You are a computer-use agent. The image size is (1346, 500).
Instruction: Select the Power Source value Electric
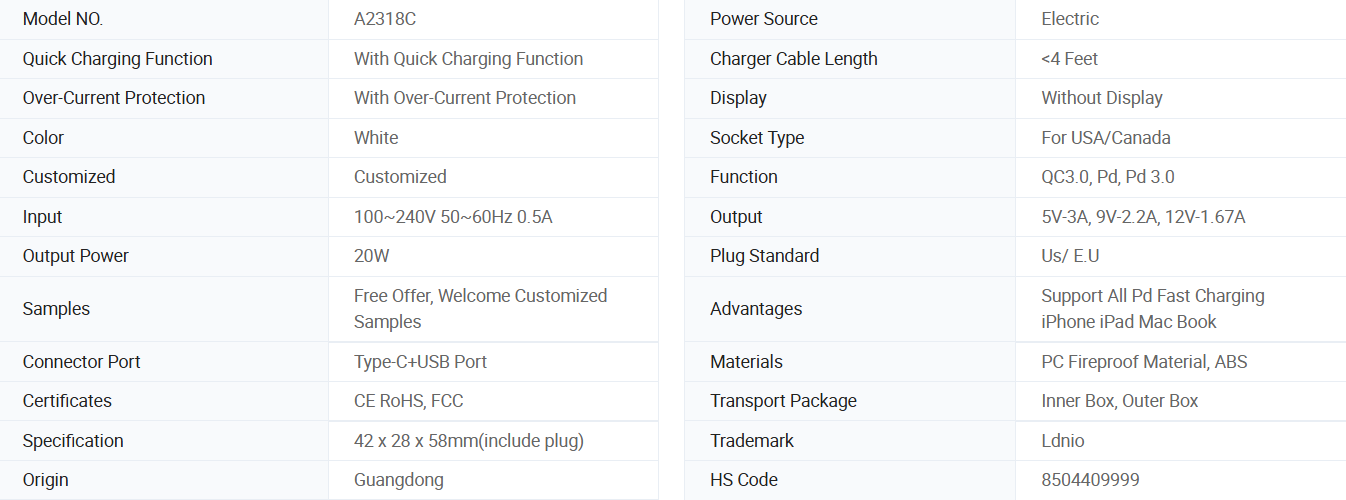click(x=1070, y=19)
